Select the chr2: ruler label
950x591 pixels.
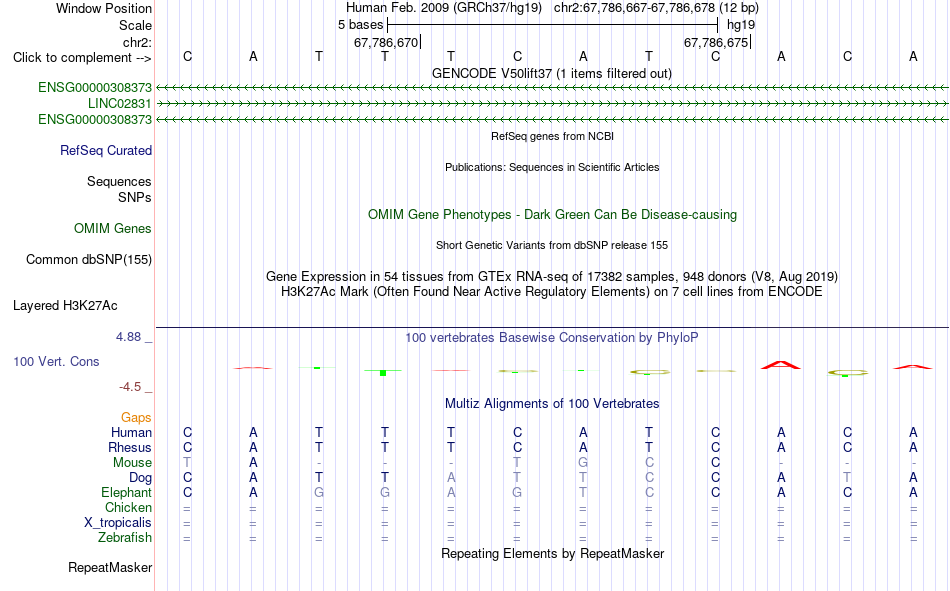tap(137, 42)
